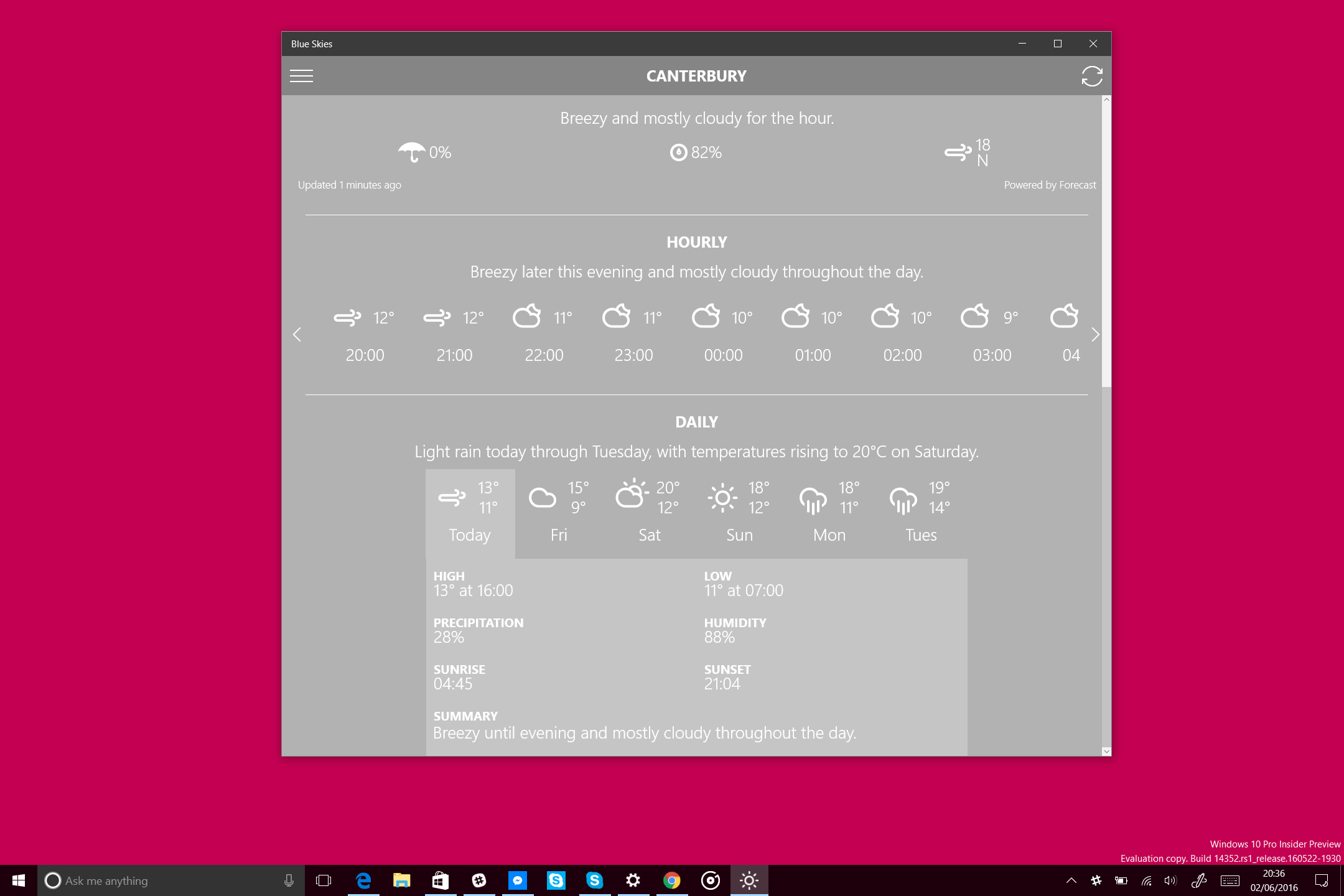Image resolution: width=1344 pixels, height=896 pixels.
Task: Open Microsoft Edge from the taskbar
Action: (x=363, y=880)
